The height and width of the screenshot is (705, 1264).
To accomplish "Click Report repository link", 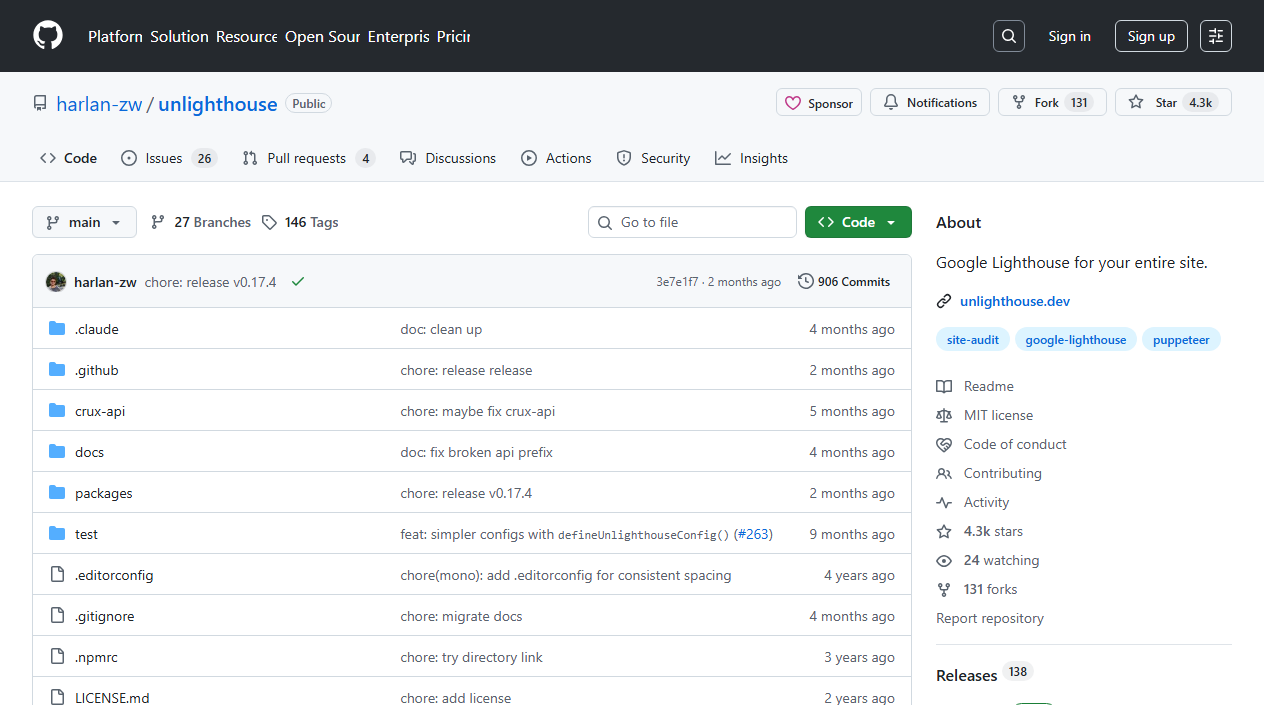I will pyautogui.click(x=990, y=618).
